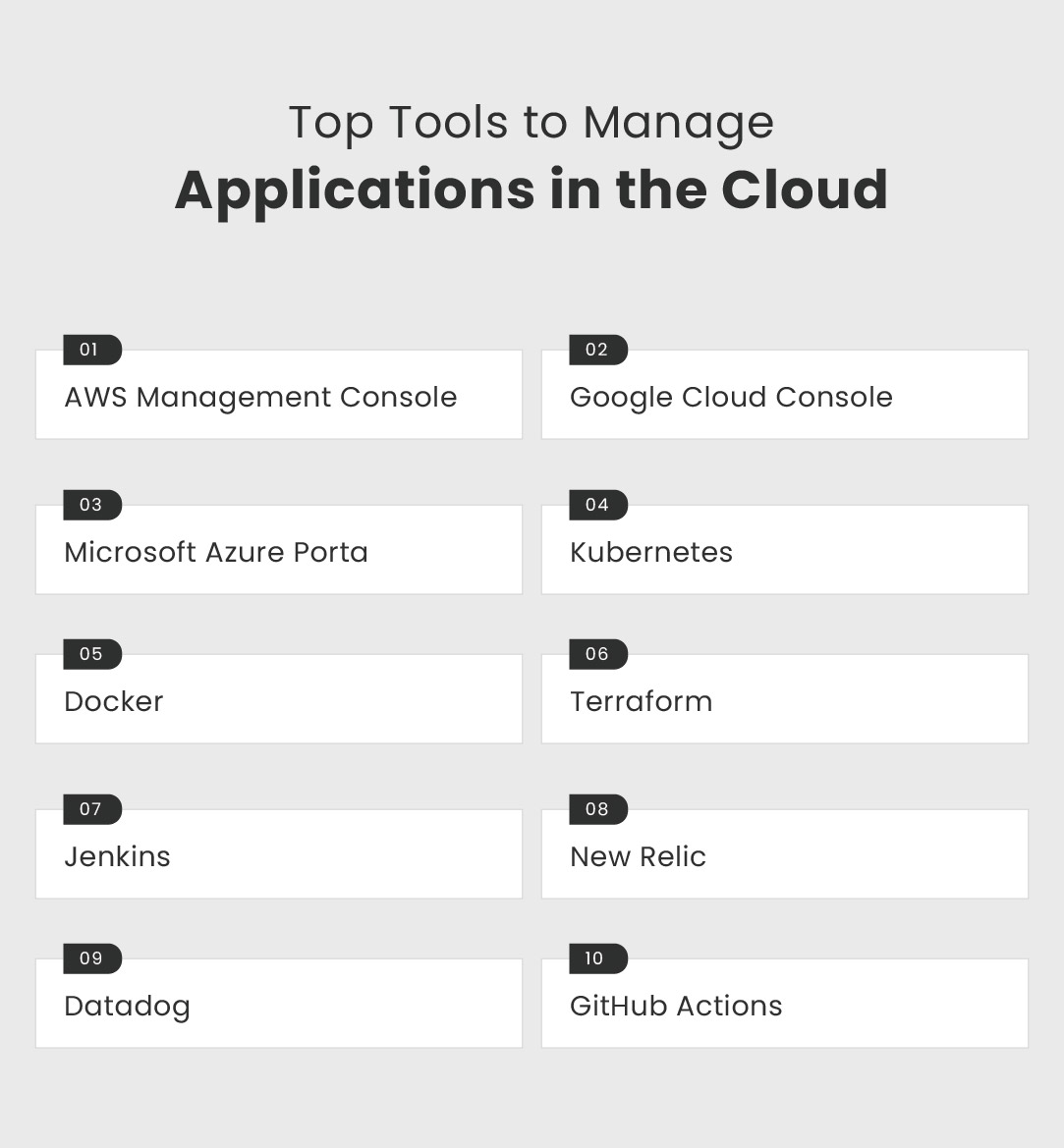The height and width of the screenshot is (1148, 1064).
Task: Select the Docker card text
Action: coord(114,702)
